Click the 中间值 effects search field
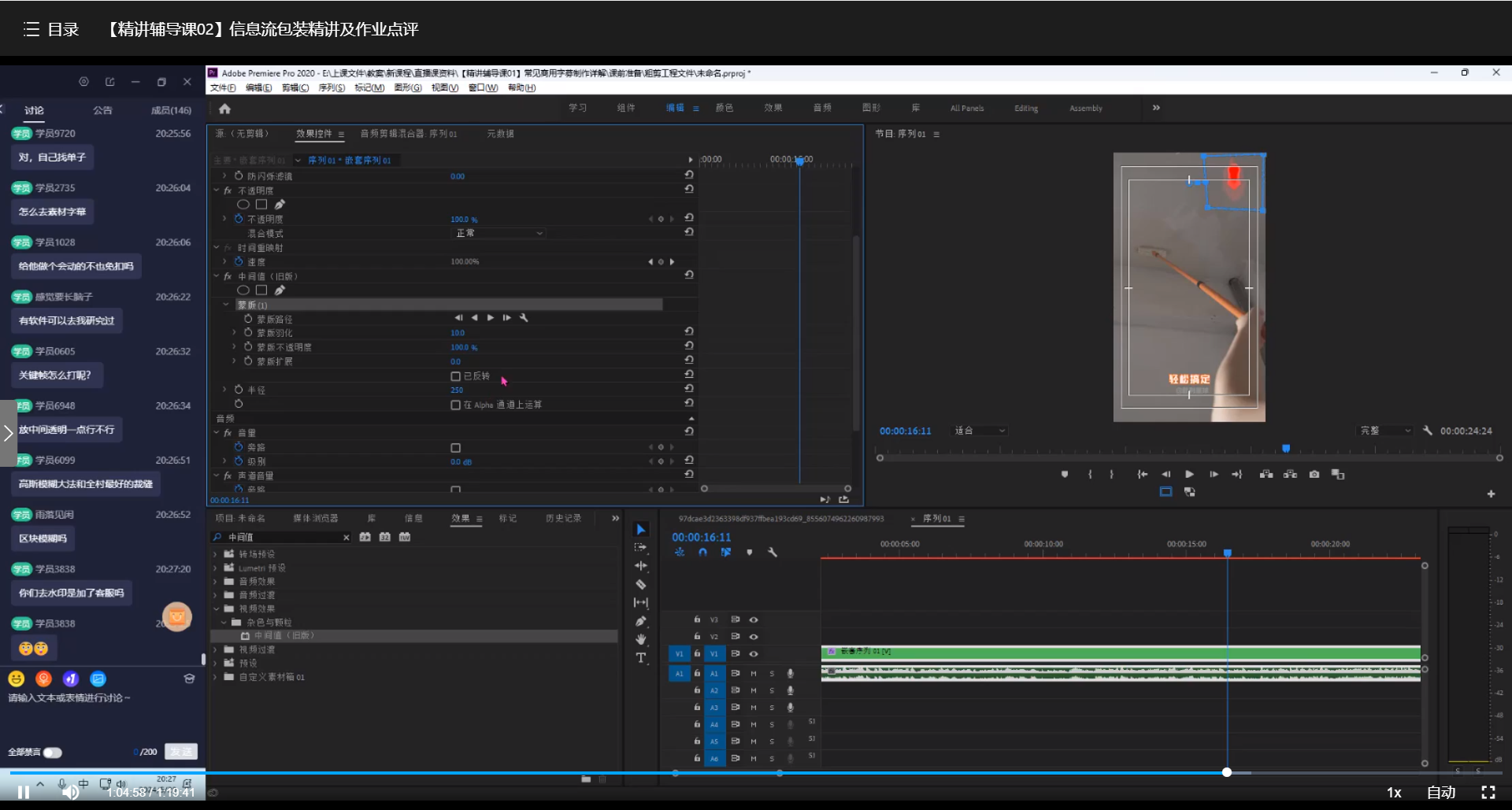This screenshot has height=810, width=1512. (283, 538)
